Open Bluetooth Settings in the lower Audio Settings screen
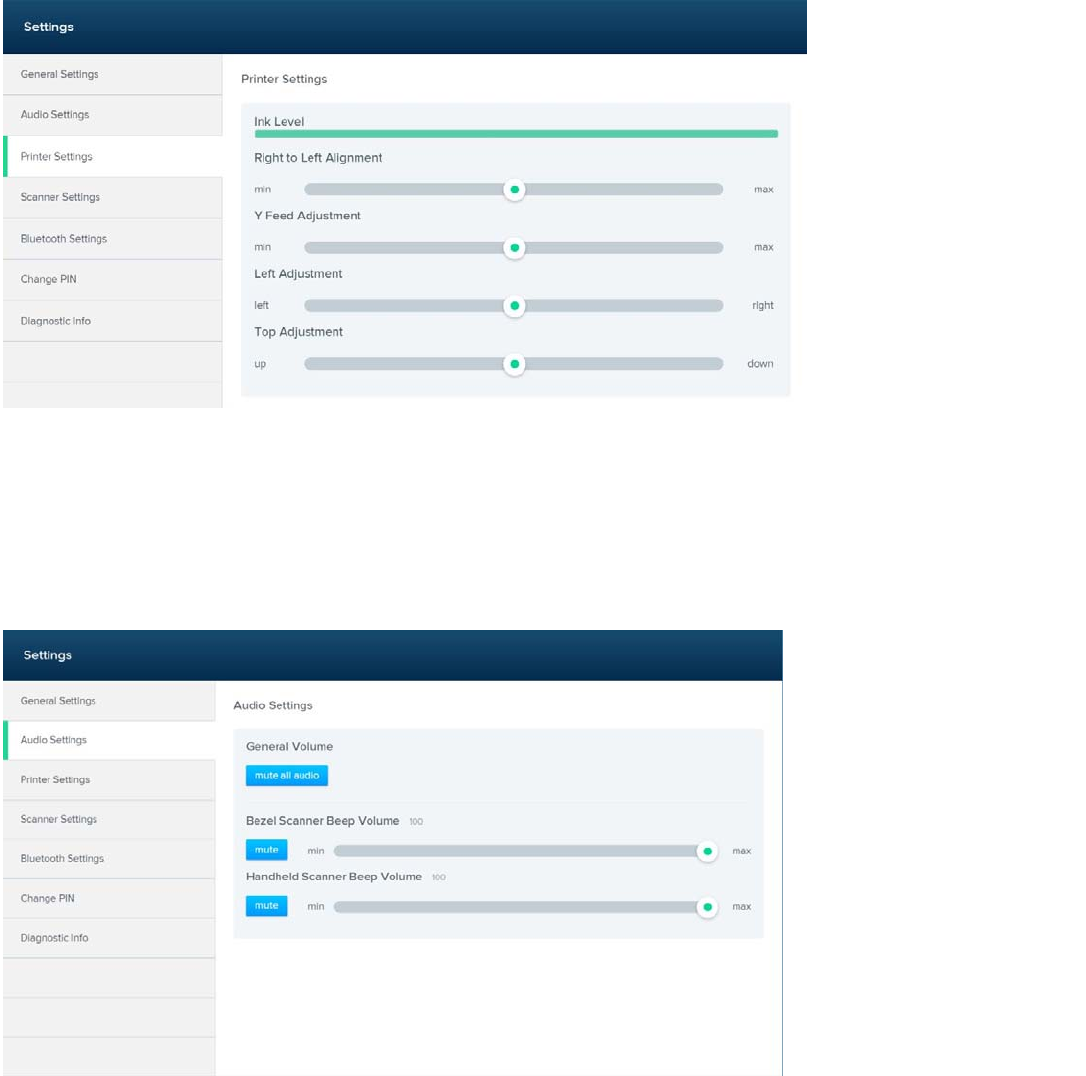 (109, 859)
